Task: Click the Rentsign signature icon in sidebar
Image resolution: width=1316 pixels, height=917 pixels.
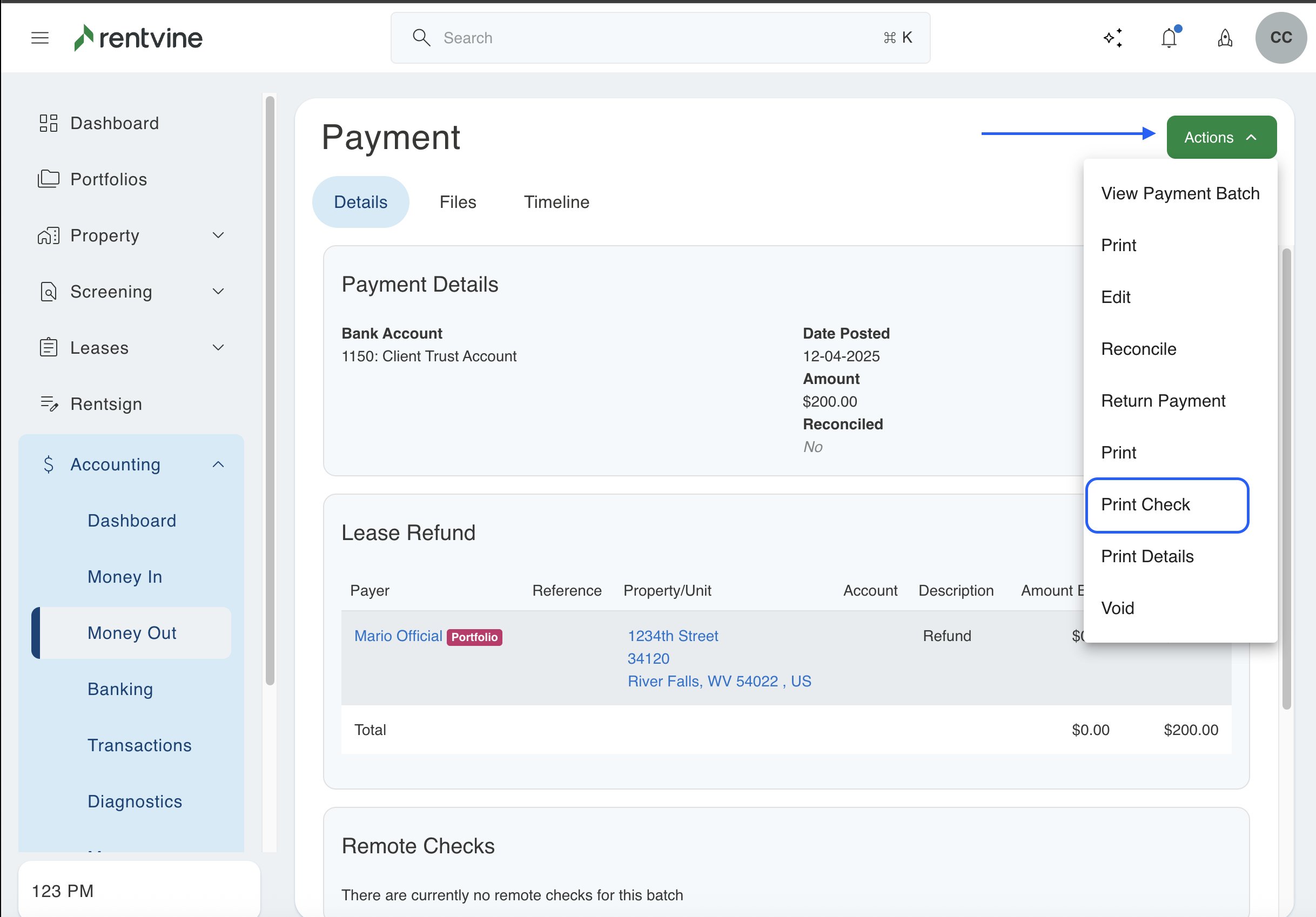Action: pos(49,403)
